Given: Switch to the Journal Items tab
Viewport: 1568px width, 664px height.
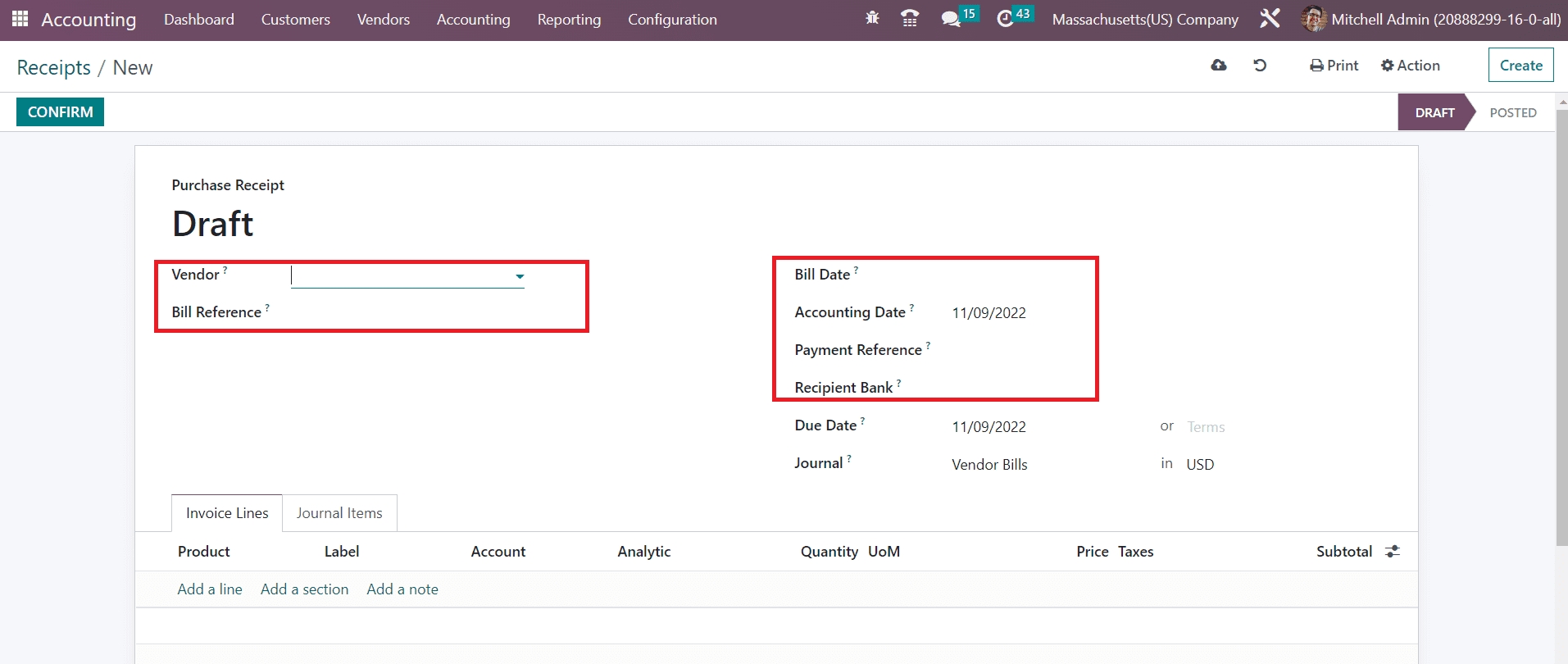Looking at the screenshot, I should pos(339,513).
